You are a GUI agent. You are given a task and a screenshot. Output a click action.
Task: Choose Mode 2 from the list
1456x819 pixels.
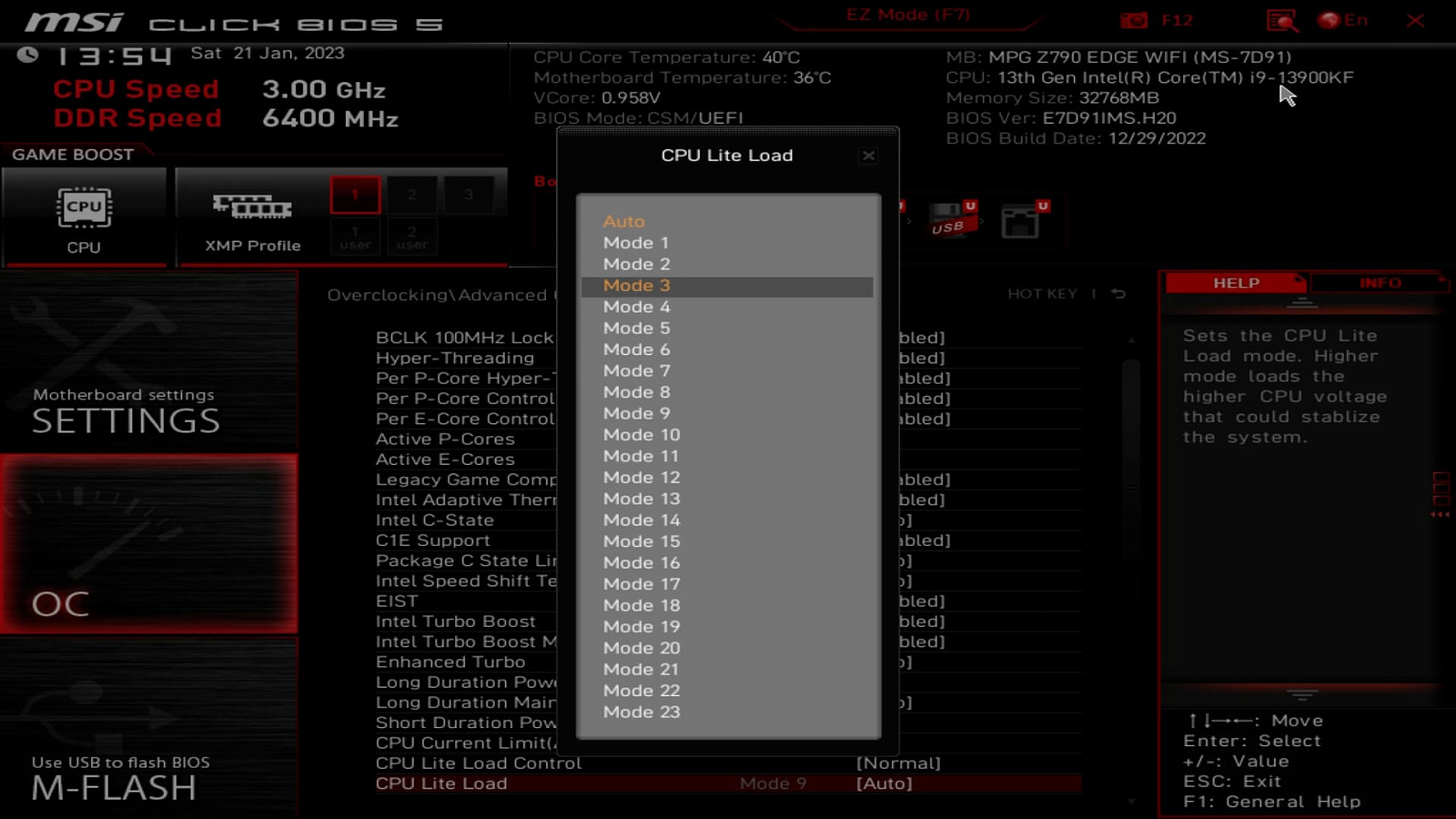pyautogui.click(x=636, y=264)
